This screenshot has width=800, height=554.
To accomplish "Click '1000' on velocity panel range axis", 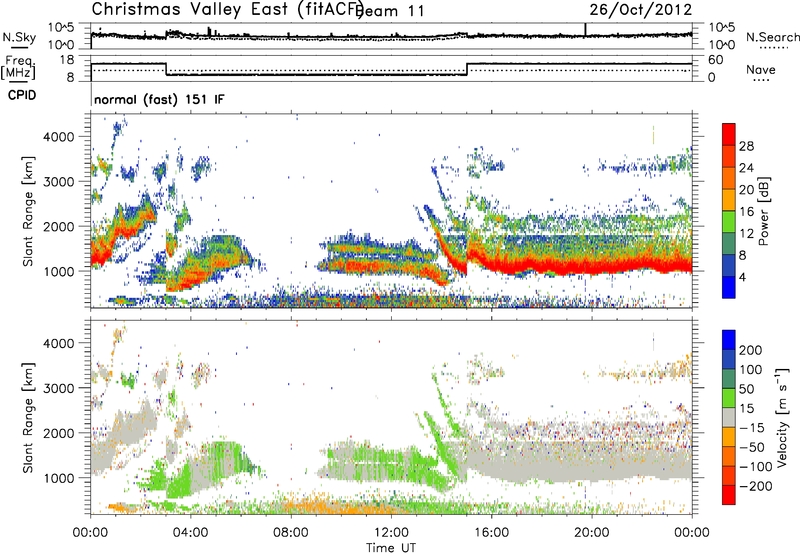I will 58,478.
